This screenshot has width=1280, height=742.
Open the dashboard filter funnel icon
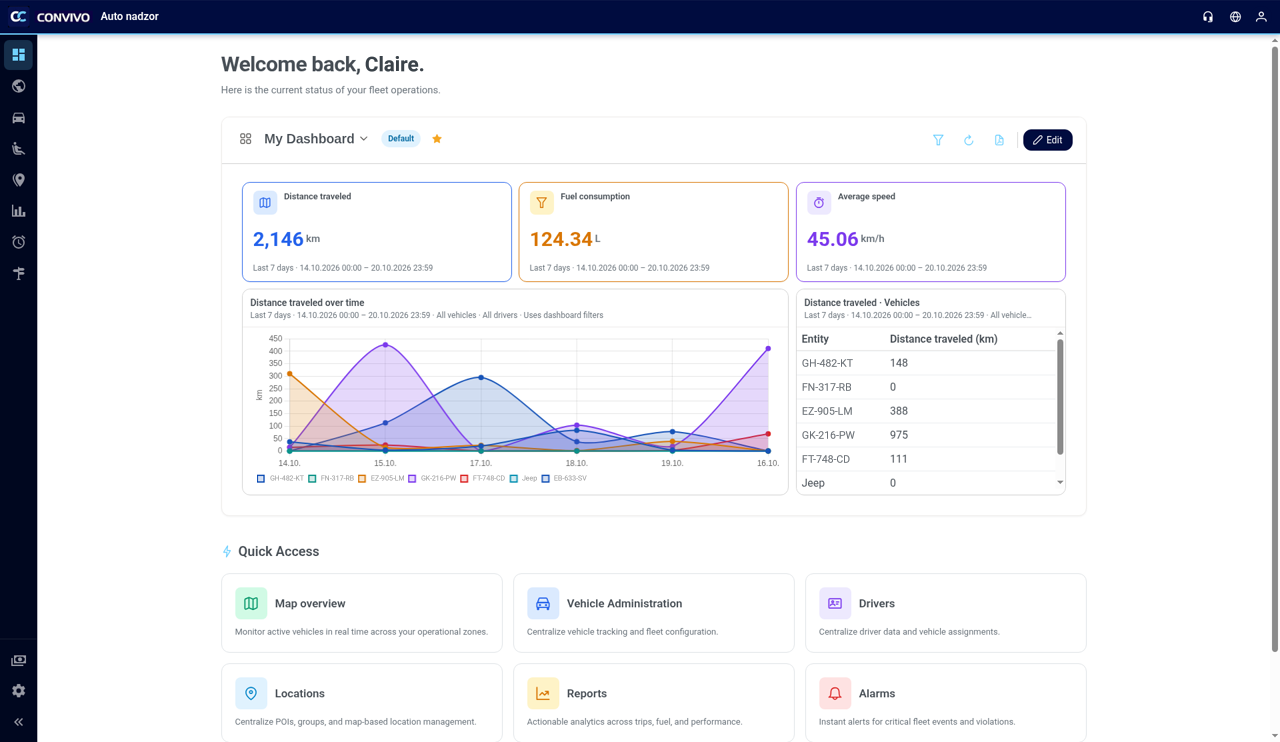[x=938, y=140]
